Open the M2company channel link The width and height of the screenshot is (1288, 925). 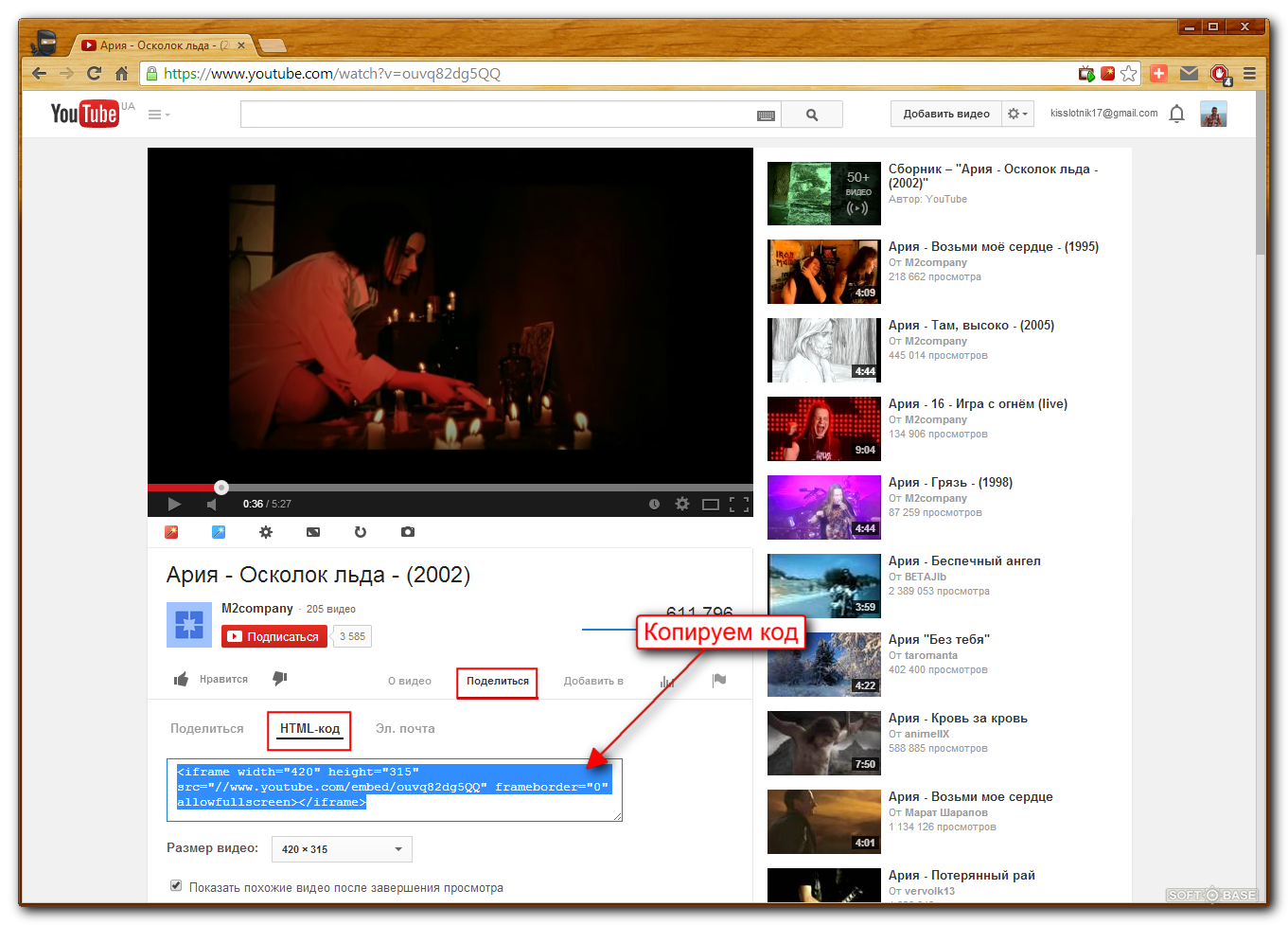click(257, 609)
